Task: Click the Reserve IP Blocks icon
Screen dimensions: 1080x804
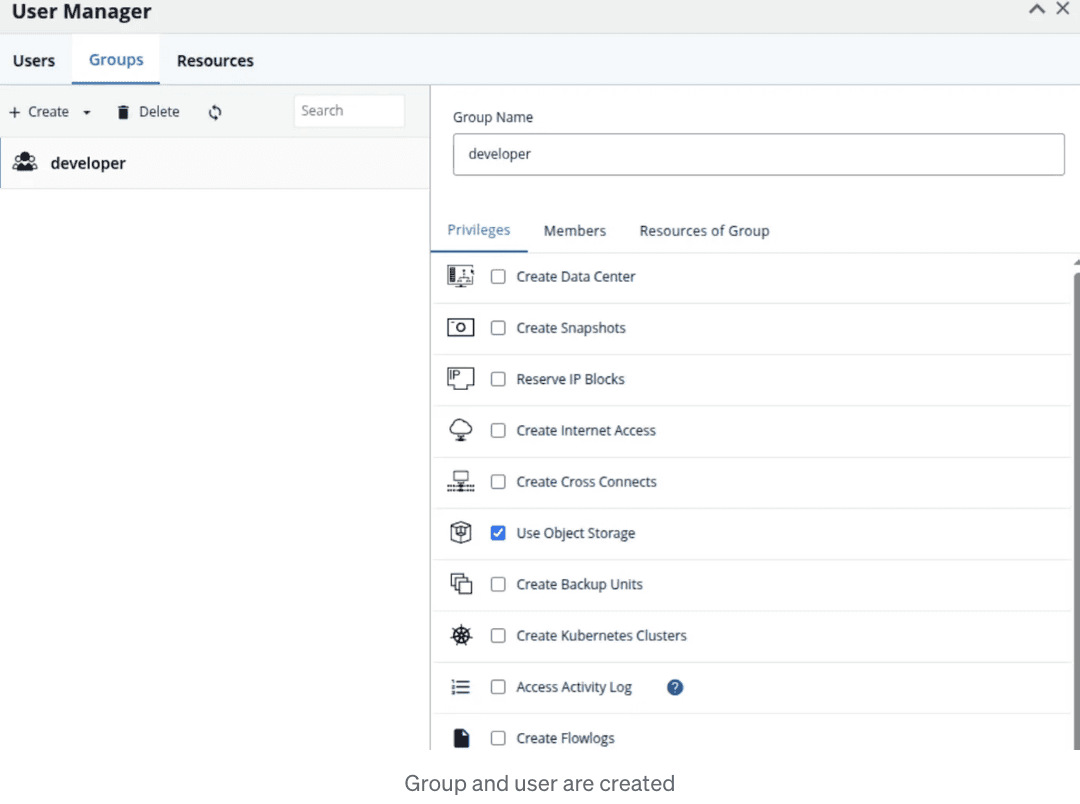Action: [461, 378]
